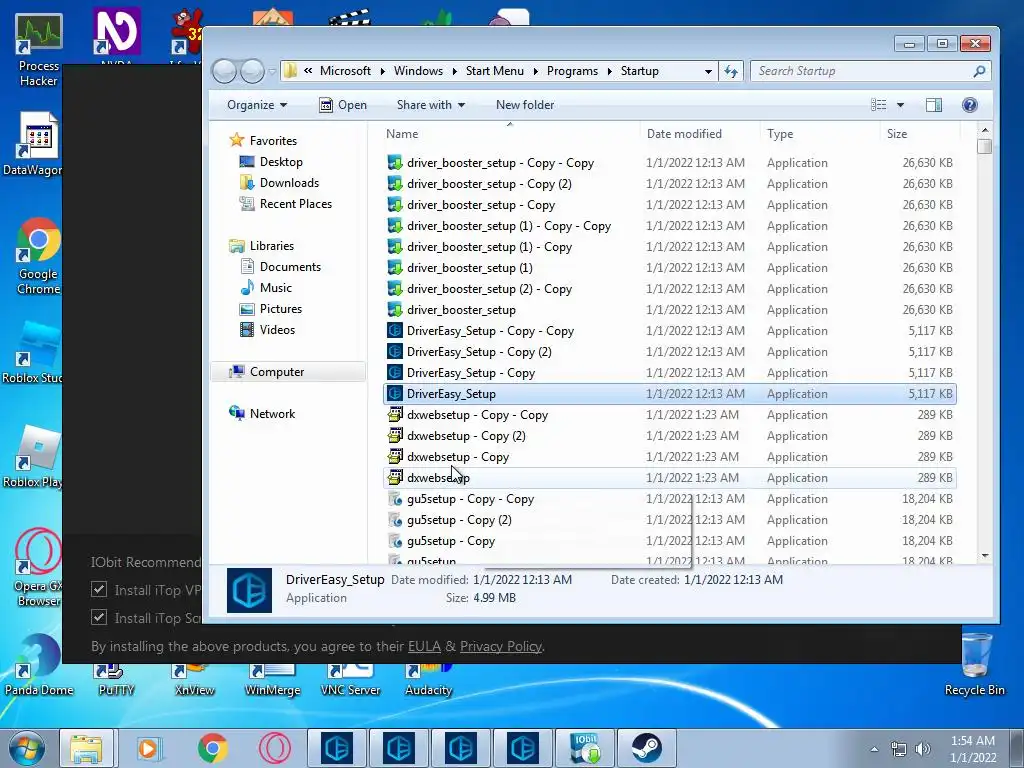The height and width of the screenshot is (768, 1024).
Task: Open Opera GX Browser desktop shortcut
Action: (39, 567)
